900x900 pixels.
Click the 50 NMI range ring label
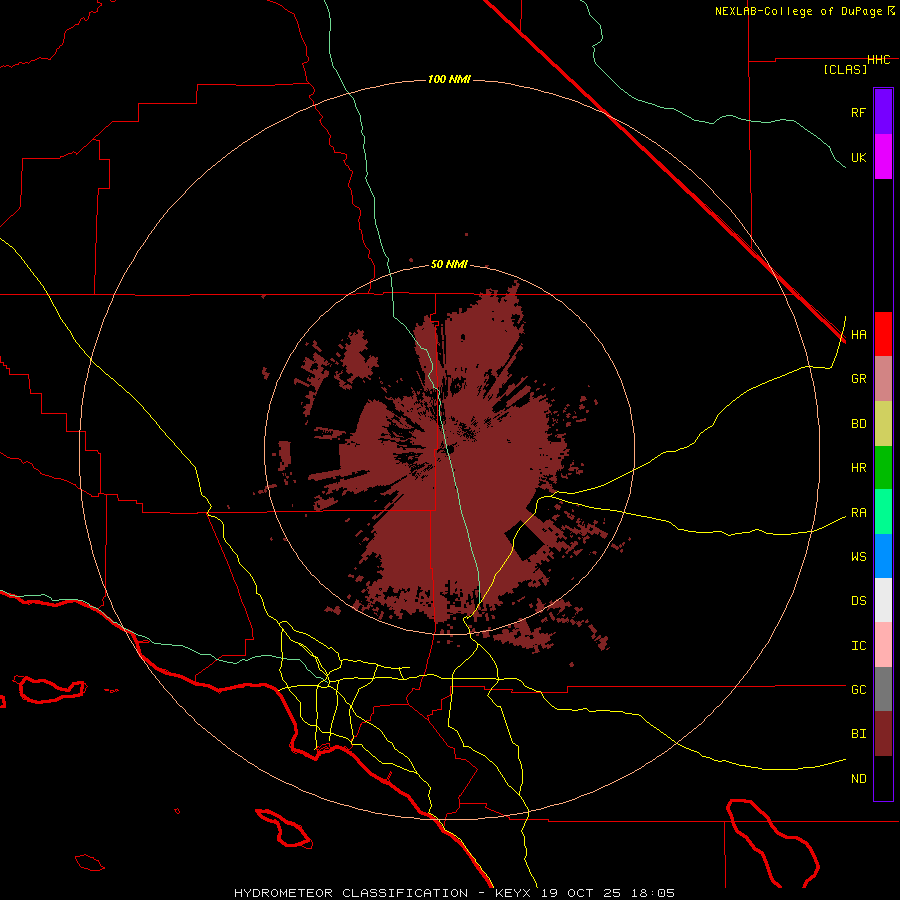(x=449, y=264)
